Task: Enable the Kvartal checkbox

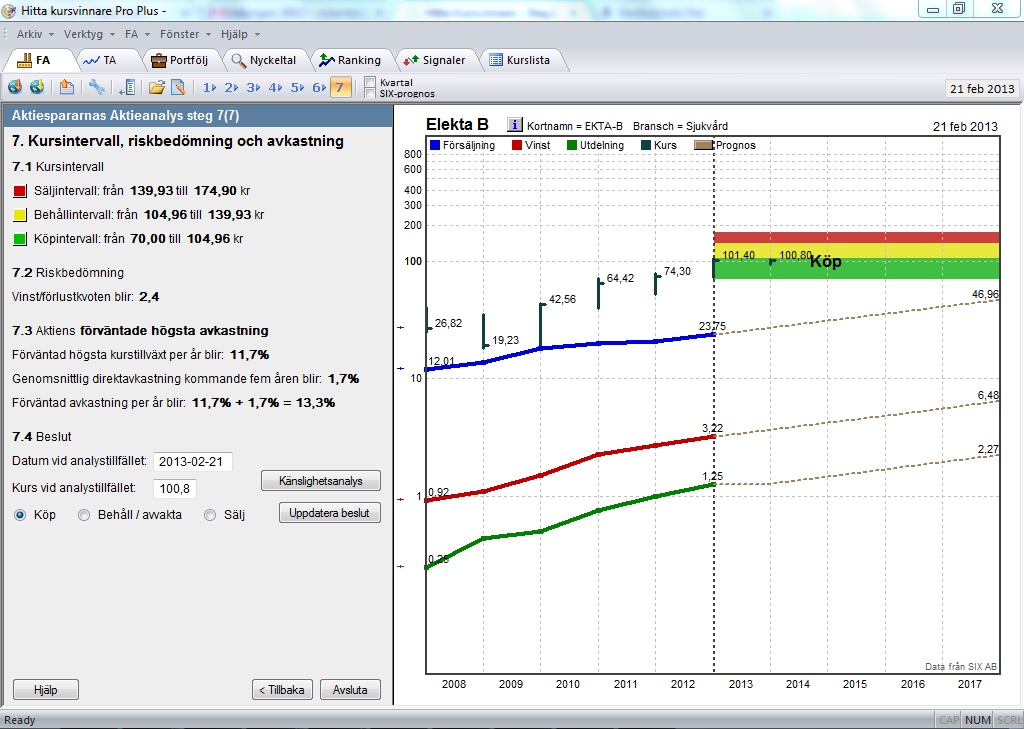Action: click(370, 82)
